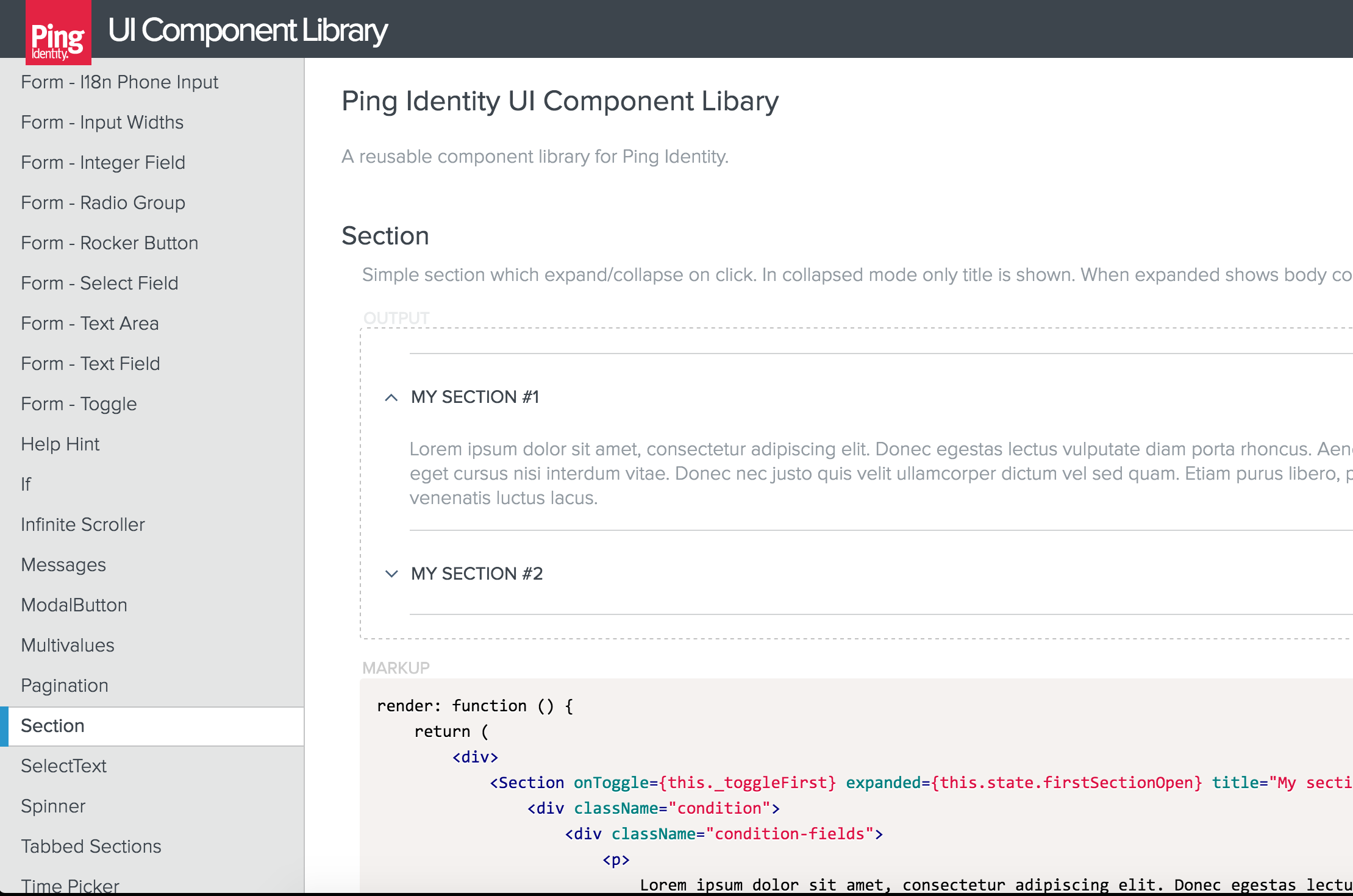Collapse My Section #1 chevron
This screenshot has height=896, width=1353.
(x=391, y=397)
